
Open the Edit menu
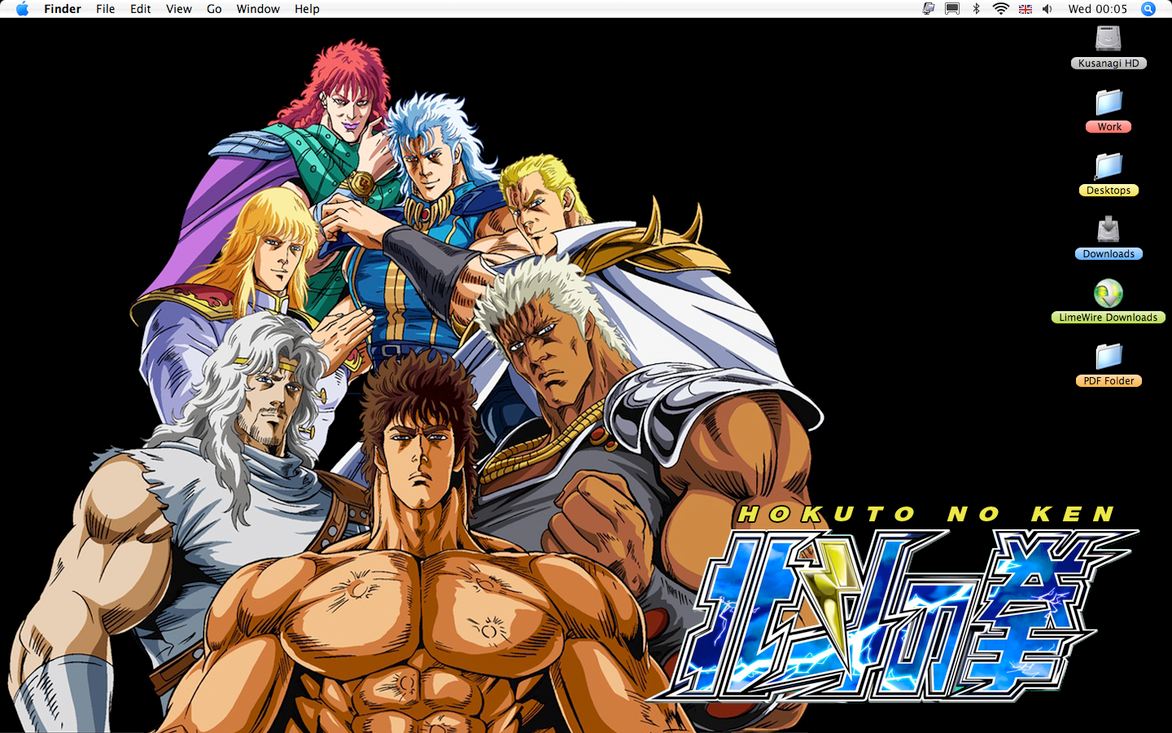(x=141, y=9)
